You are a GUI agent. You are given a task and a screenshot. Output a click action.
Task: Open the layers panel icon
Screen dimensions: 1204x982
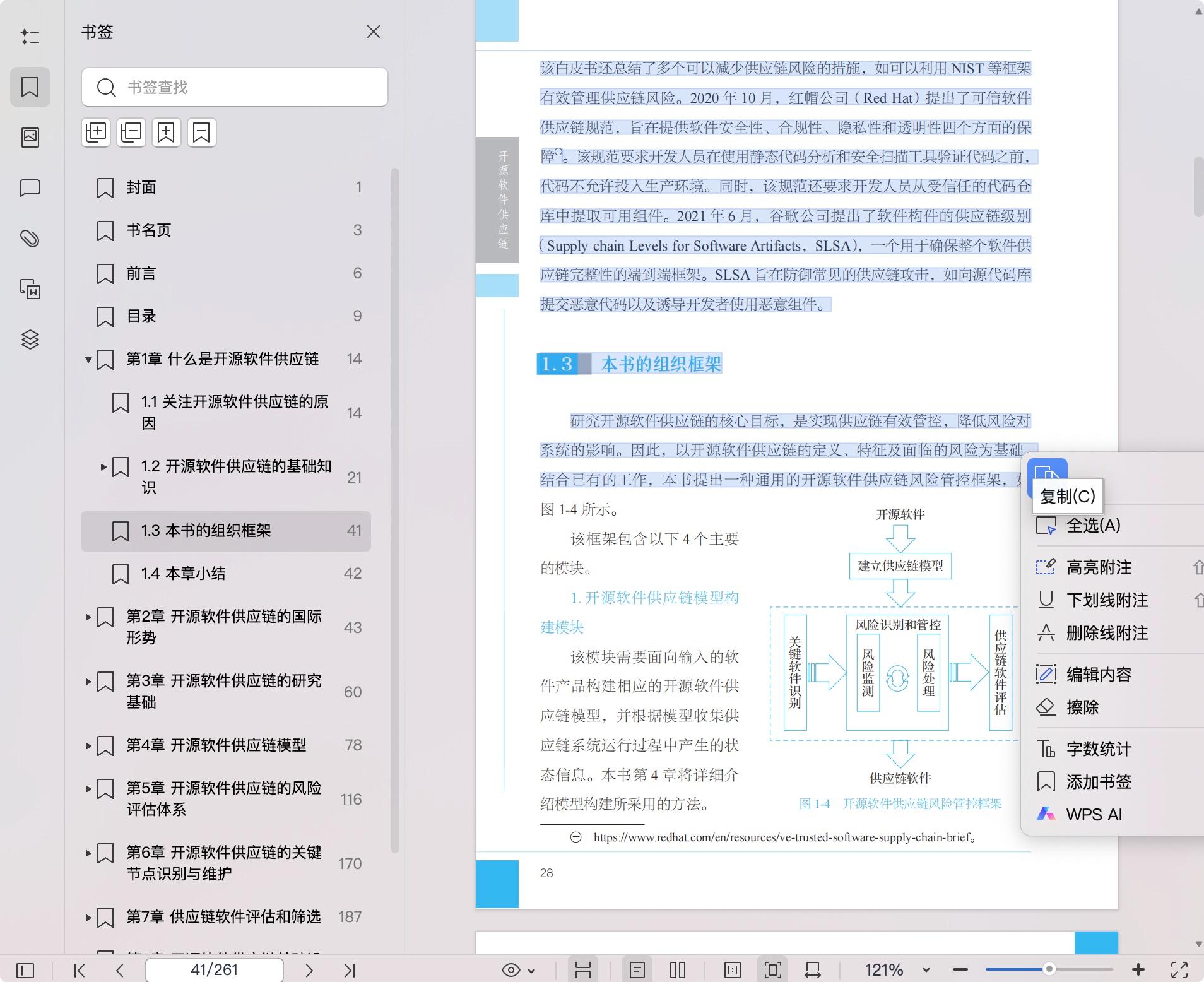coord(30,340)
